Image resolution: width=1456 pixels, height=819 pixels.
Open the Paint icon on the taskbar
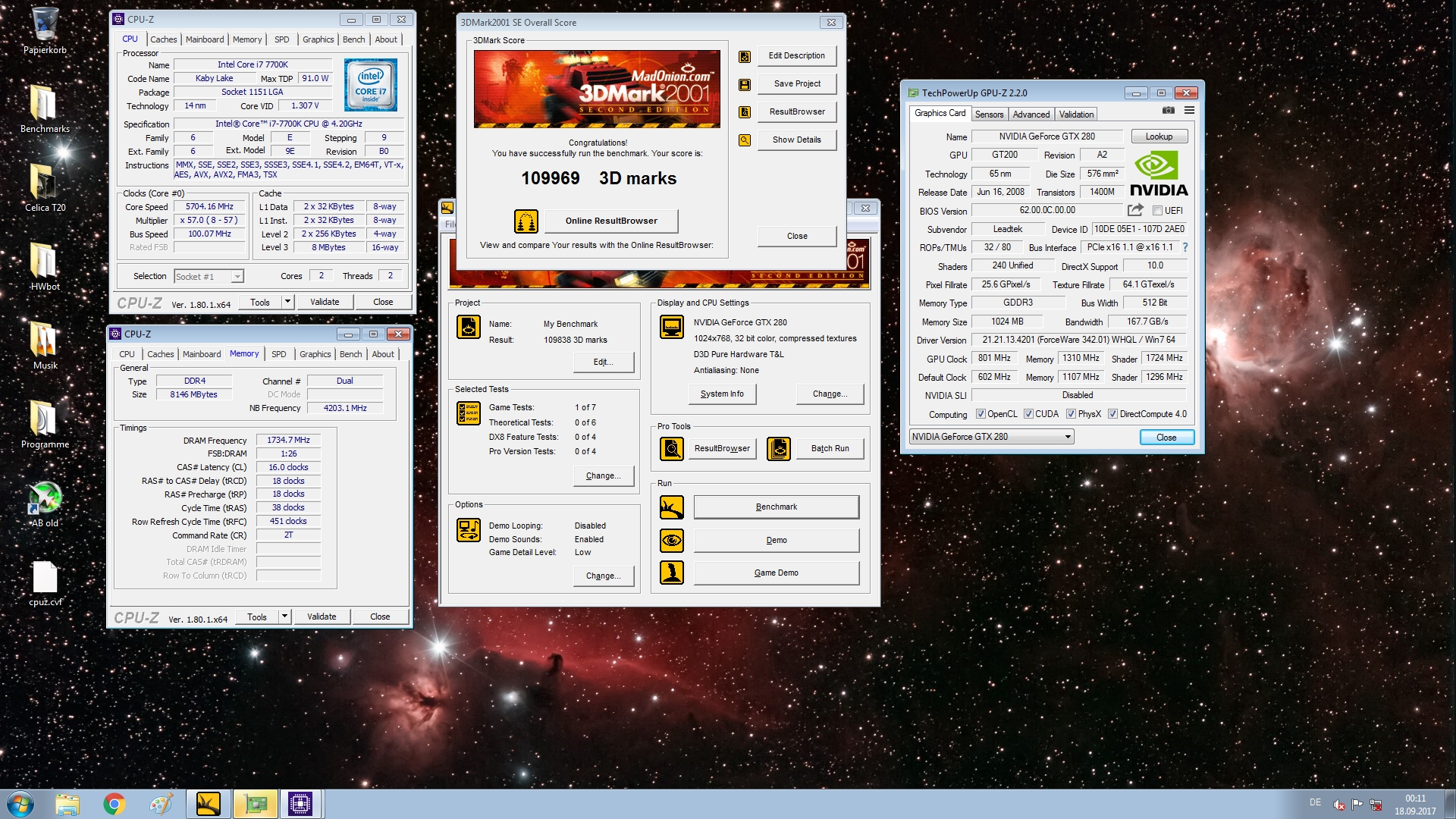coord(161,804)
